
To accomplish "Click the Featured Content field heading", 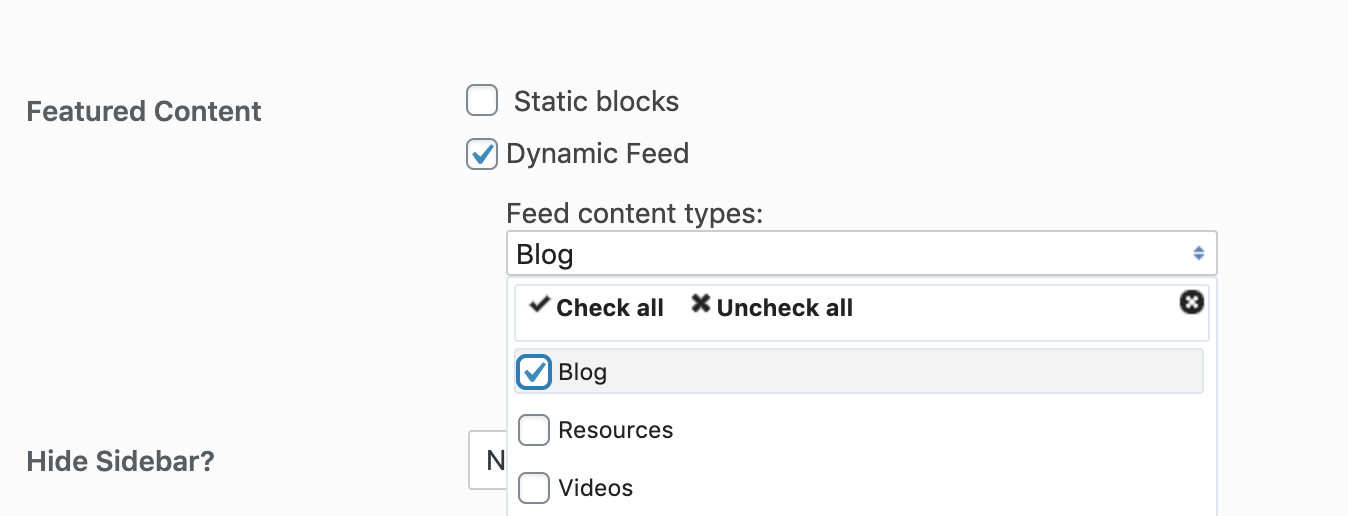I will coord(144,111).
